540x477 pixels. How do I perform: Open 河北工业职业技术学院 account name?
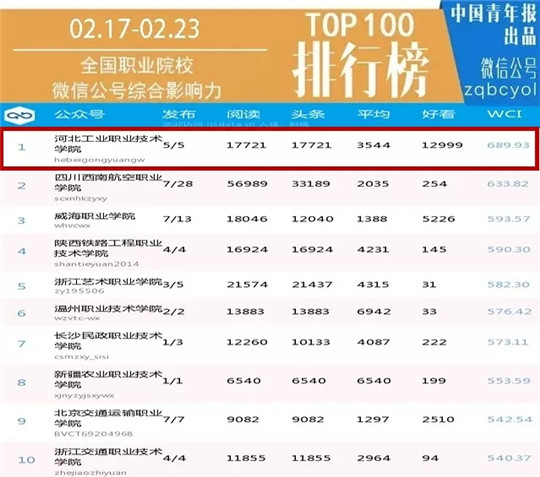pyautogui.click(x=108, y=144)
